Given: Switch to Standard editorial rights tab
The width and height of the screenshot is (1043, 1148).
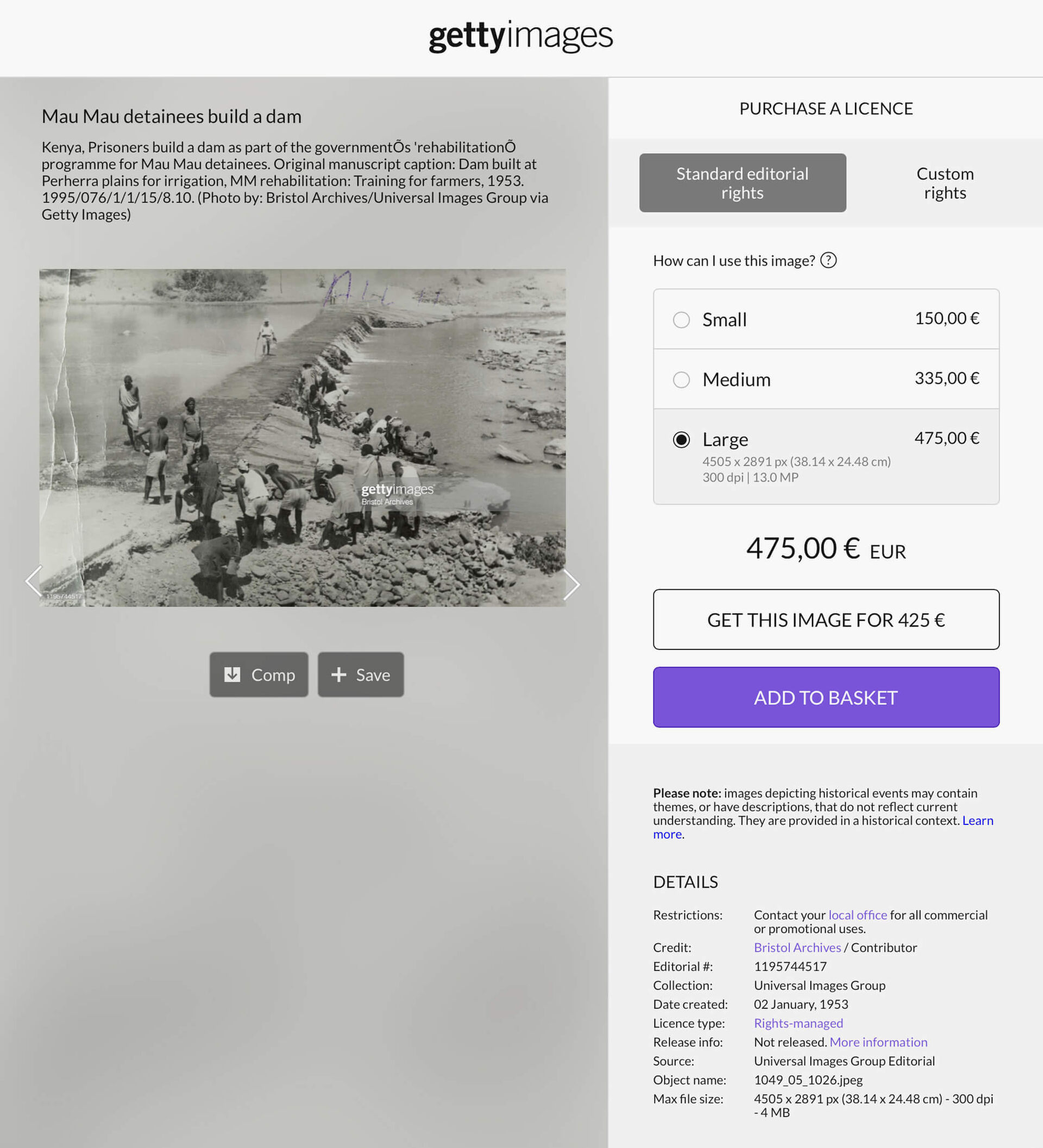Looking at the screenshot, I should pos(742,183).
